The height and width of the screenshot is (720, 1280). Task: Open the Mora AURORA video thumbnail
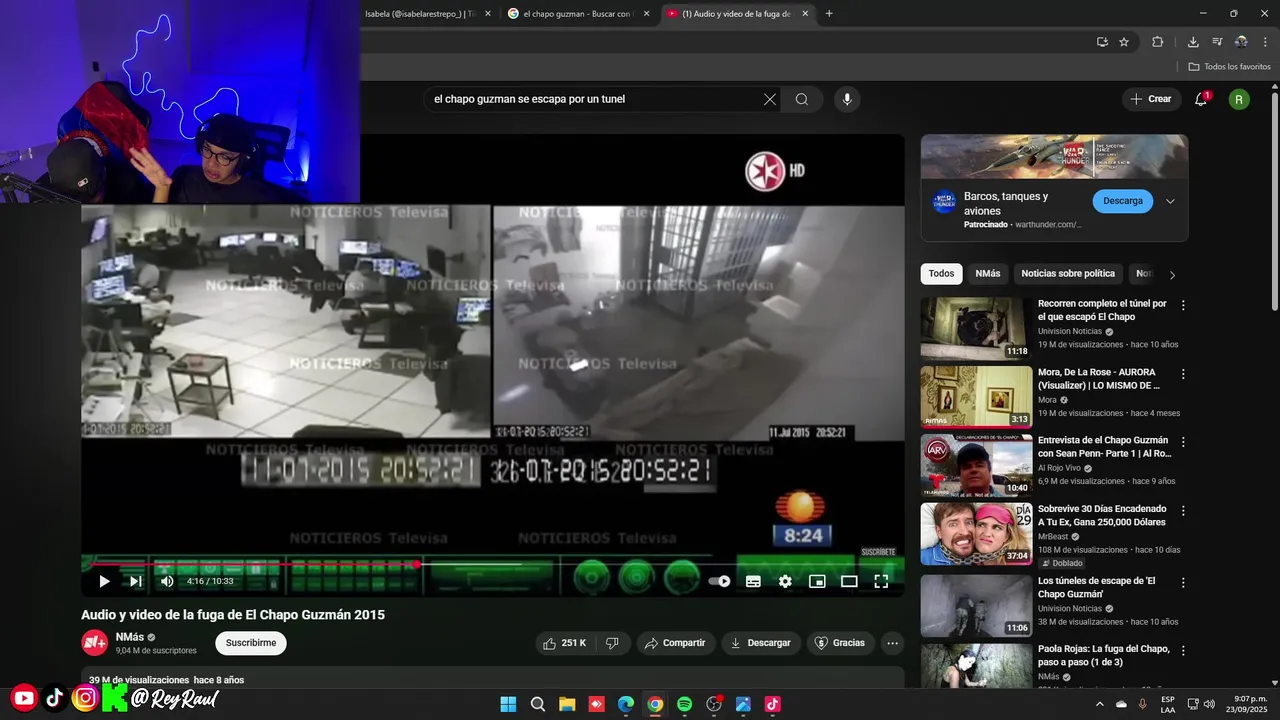coord(976,397)
